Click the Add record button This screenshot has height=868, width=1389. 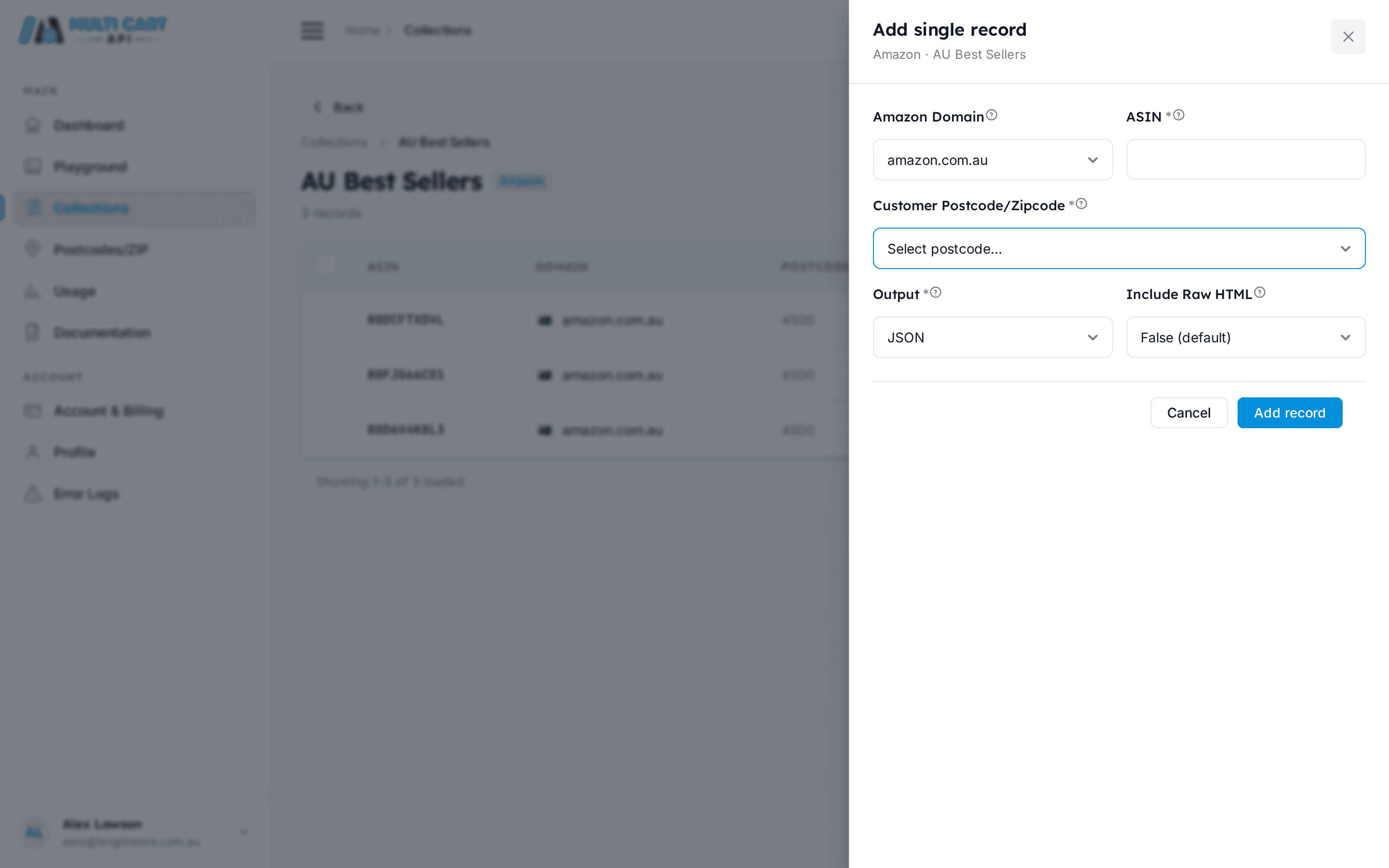pyautogui.click(x=1290, y=413)
